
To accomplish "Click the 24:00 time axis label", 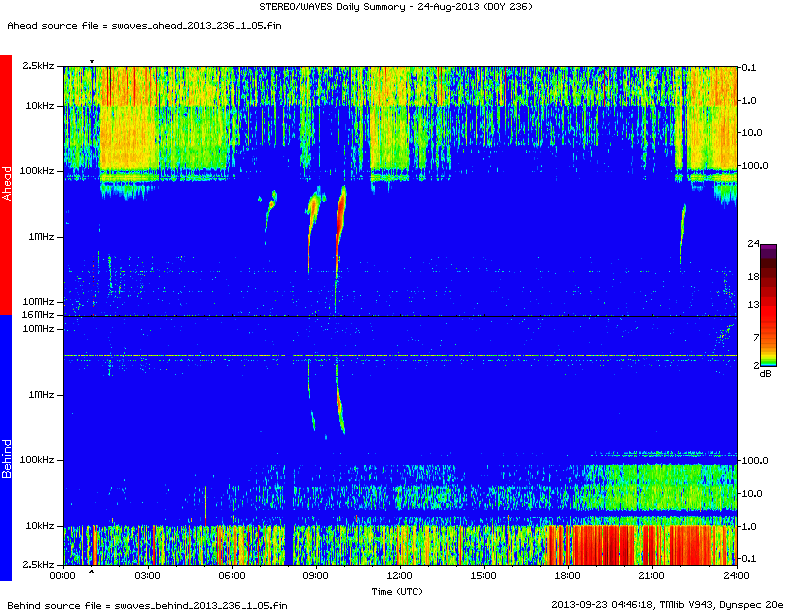I will coord(736,576).
